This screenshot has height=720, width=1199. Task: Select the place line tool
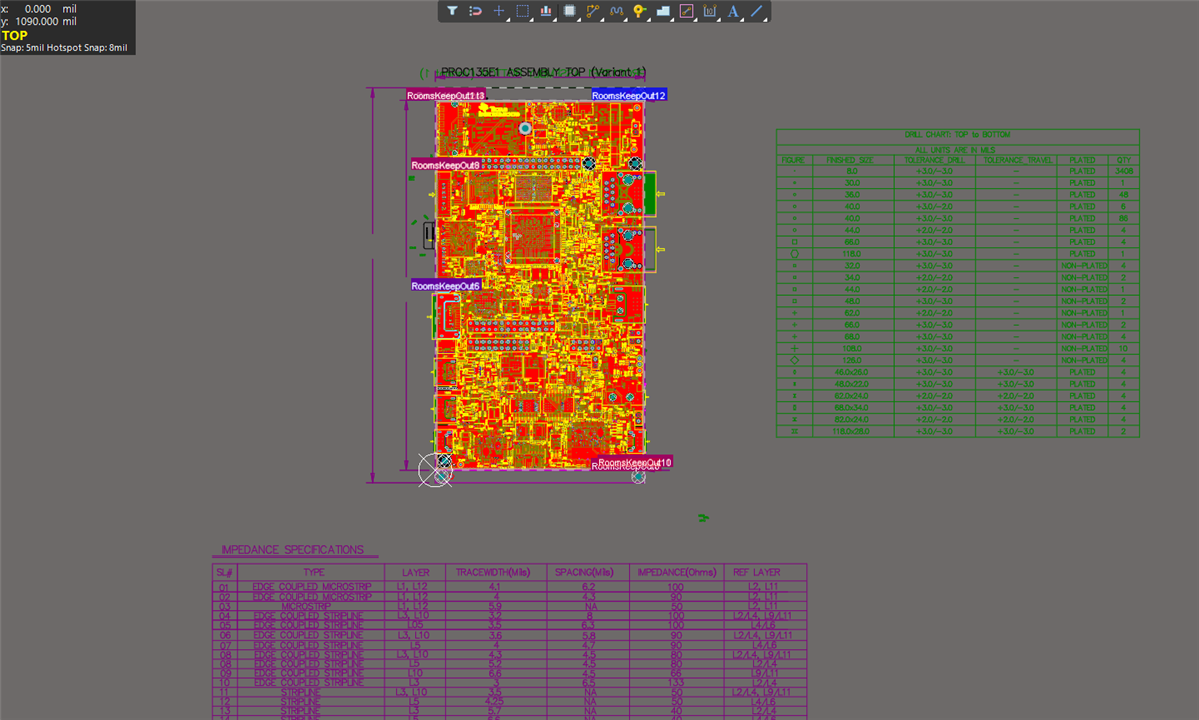click(757, 11)
